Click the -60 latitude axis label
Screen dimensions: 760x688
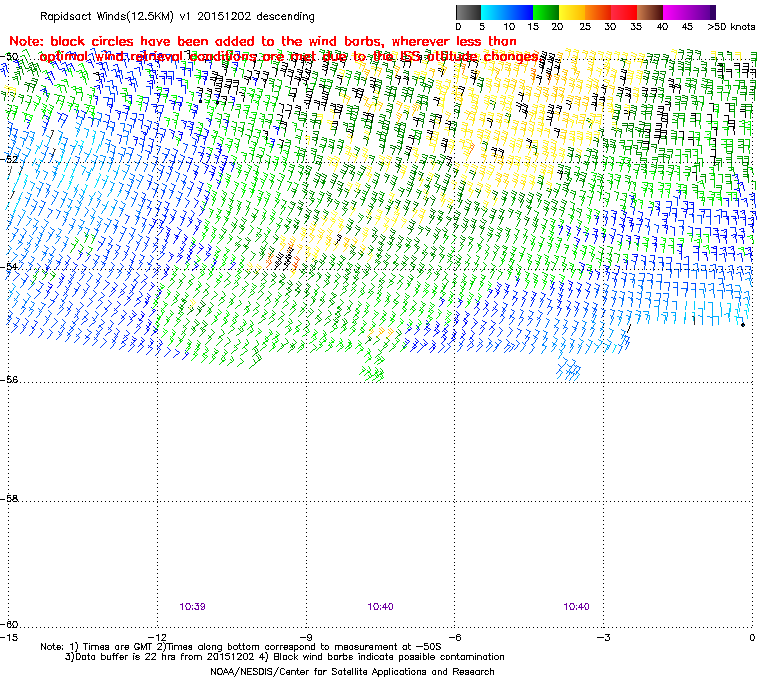click(x=9, y=624)
